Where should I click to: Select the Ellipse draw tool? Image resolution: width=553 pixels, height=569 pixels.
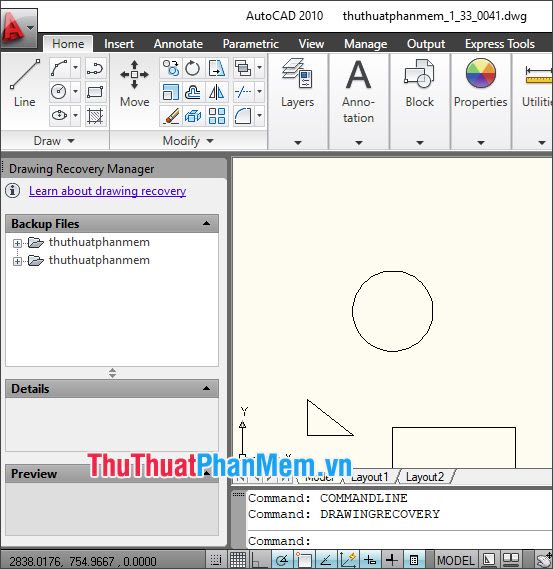59,116
